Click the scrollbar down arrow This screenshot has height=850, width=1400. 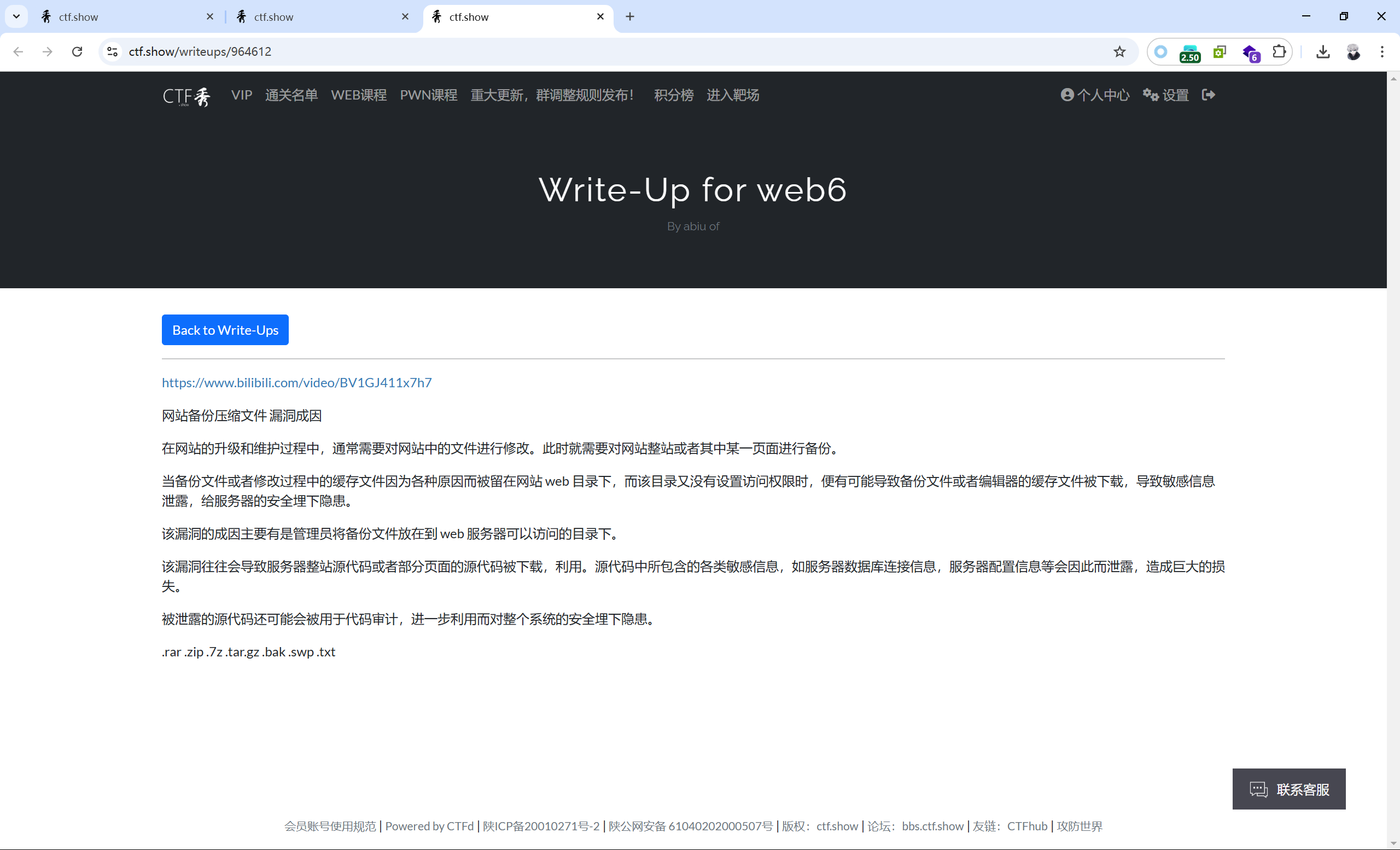[x=1393, y=843]
